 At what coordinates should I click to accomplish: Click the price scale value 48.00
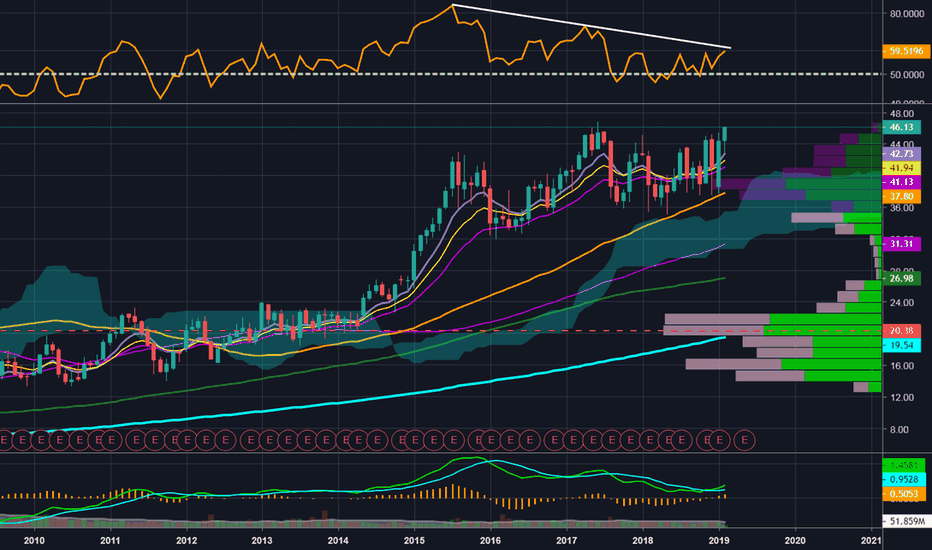coord(902,114)
